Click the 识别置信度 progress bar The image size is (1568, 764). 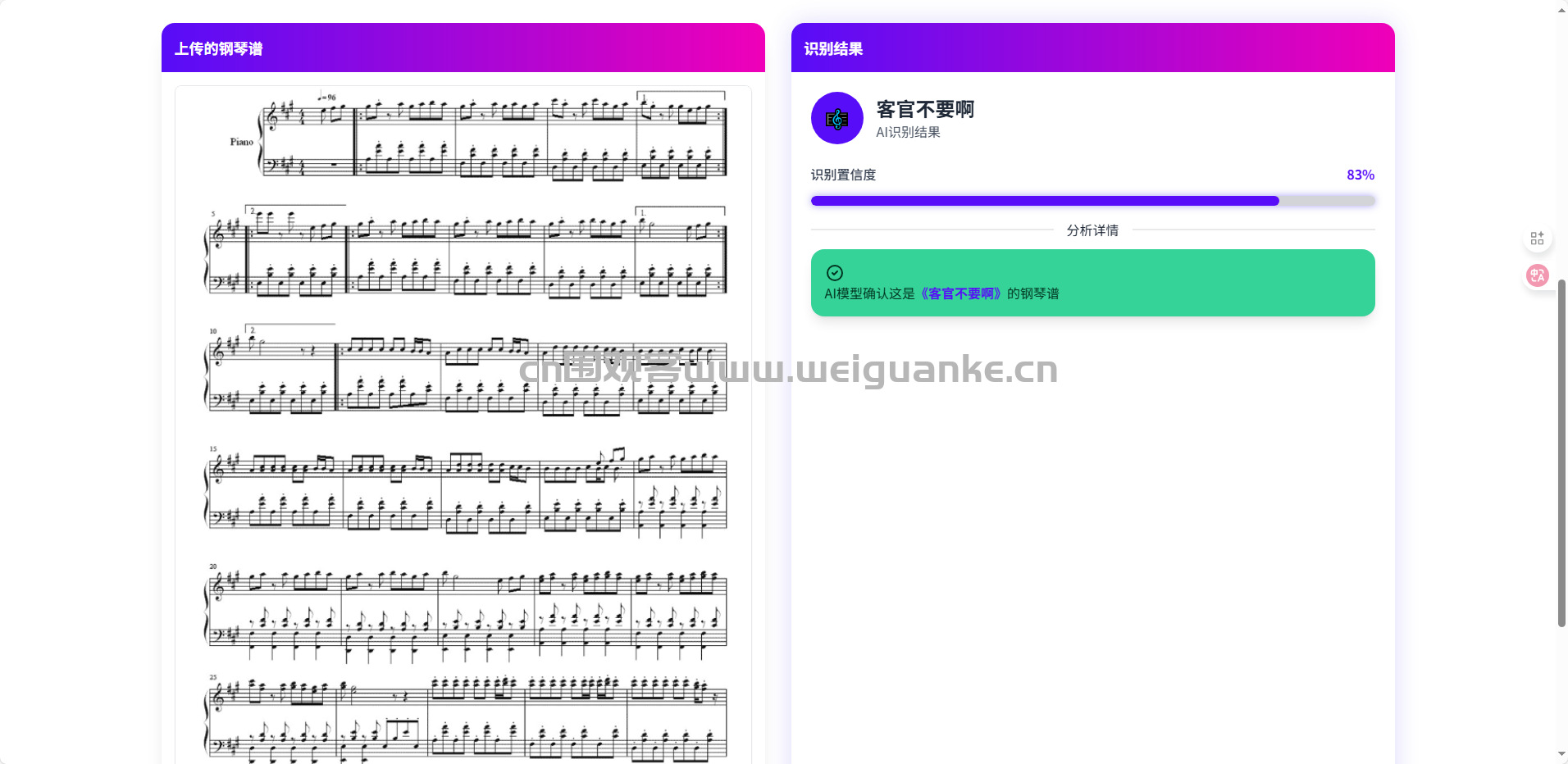pyautogui.click(x=1092, y=201)
